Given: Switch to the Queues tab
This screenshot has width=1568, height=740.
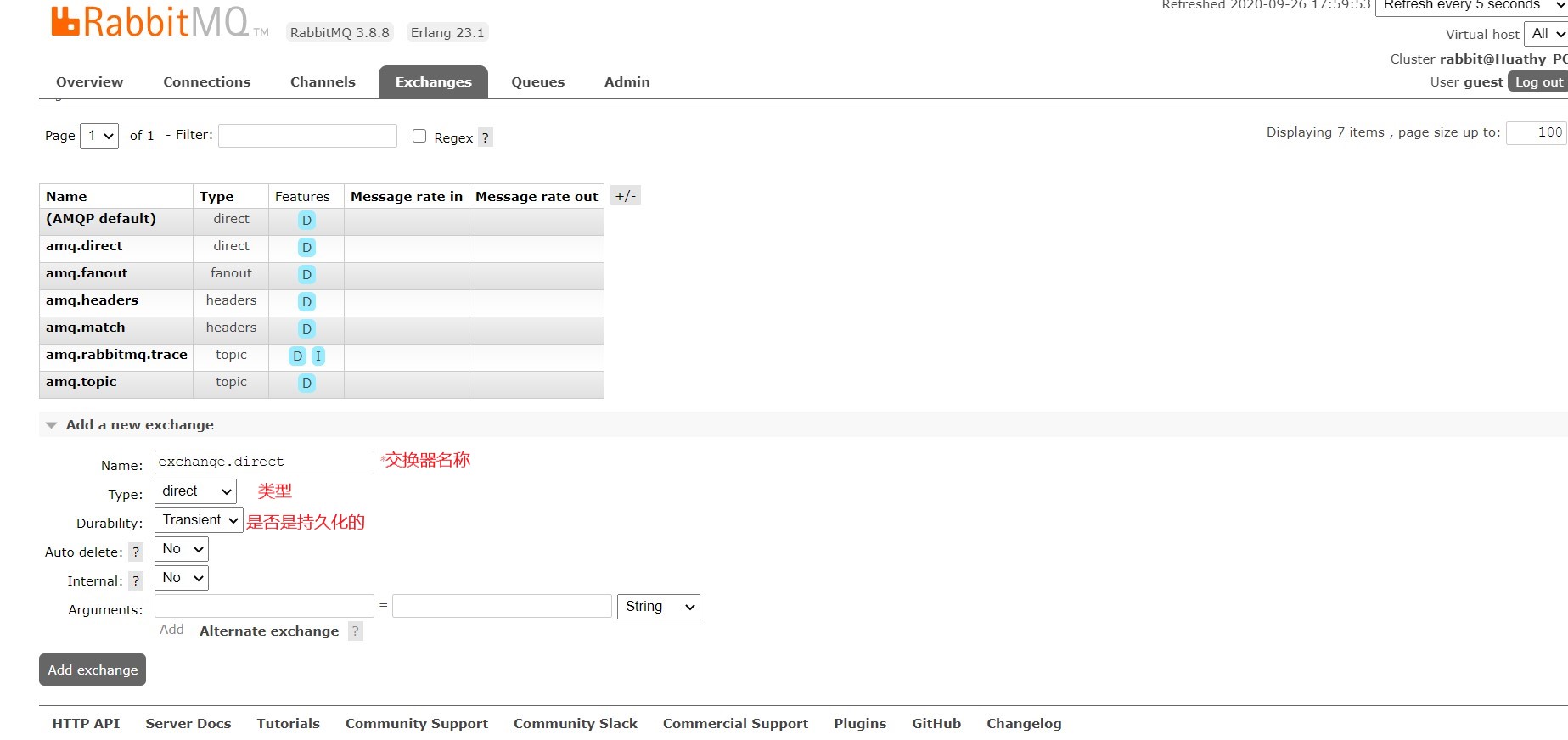Looking at the screenshot, I should tap(537, 82).
